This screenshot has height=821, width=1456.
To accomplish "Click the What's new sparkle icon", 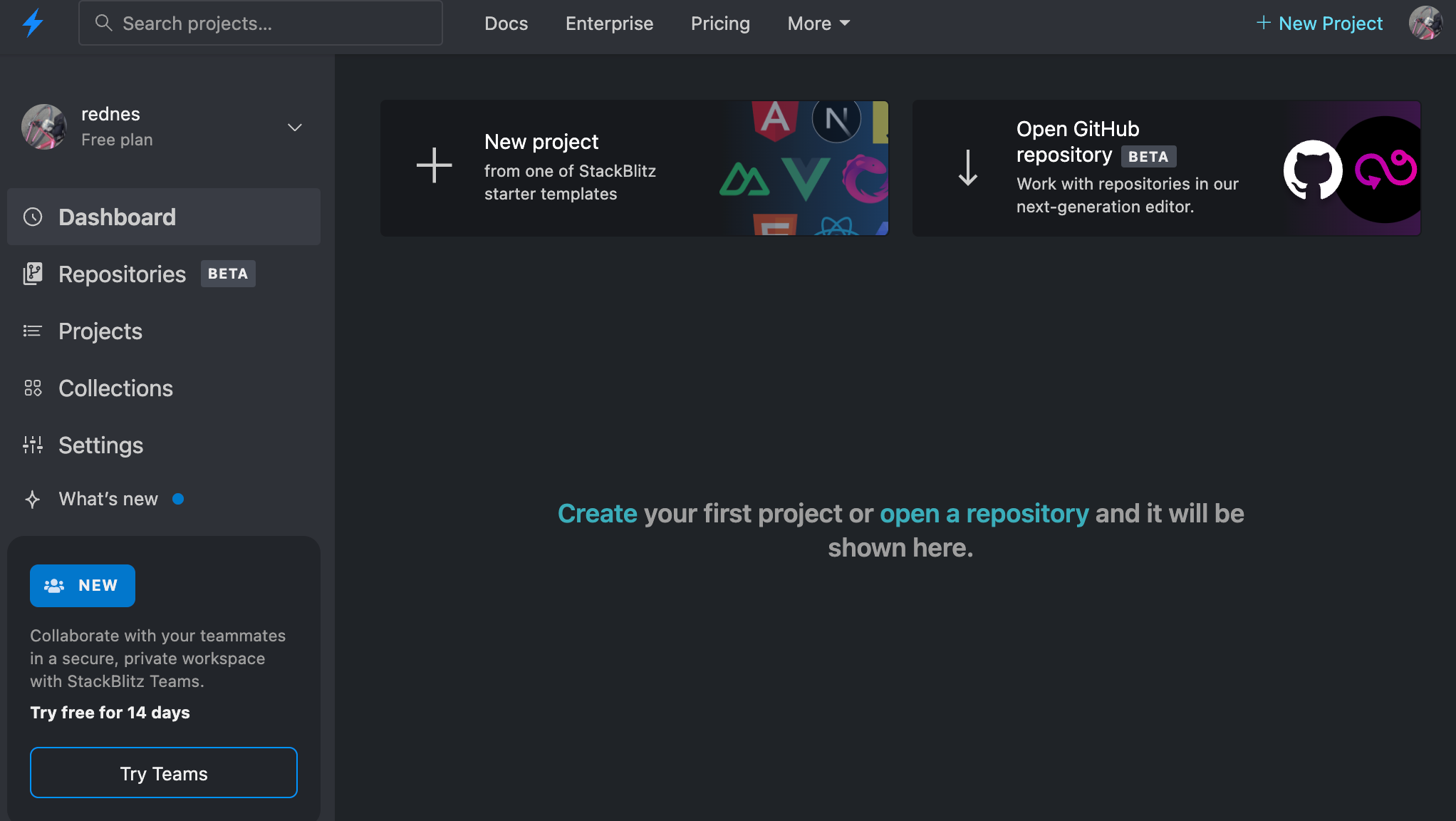I will click(x=33, y=499).
